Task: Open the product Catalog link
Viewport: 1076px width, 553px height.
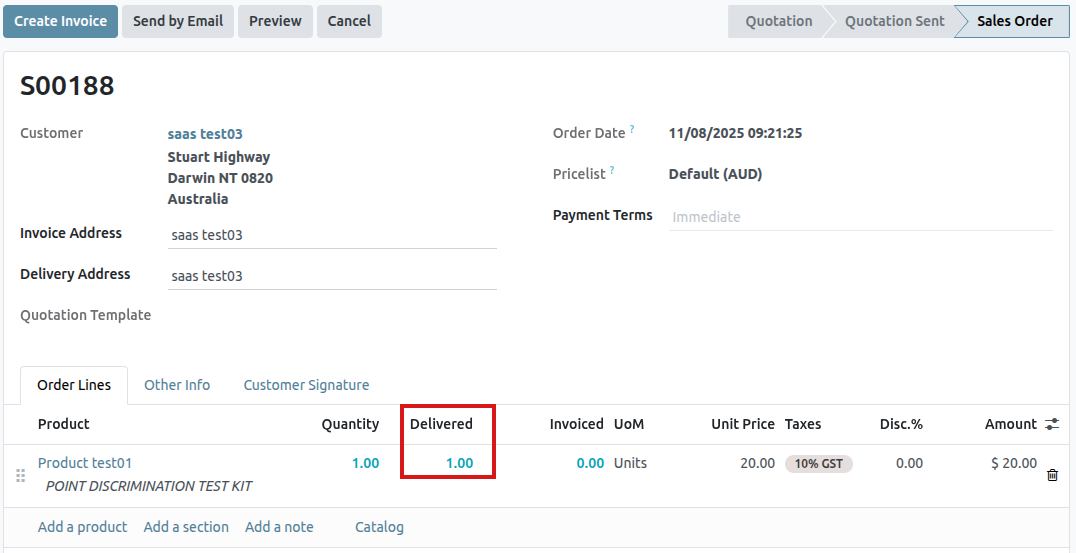Action: [x=379, y=527]
